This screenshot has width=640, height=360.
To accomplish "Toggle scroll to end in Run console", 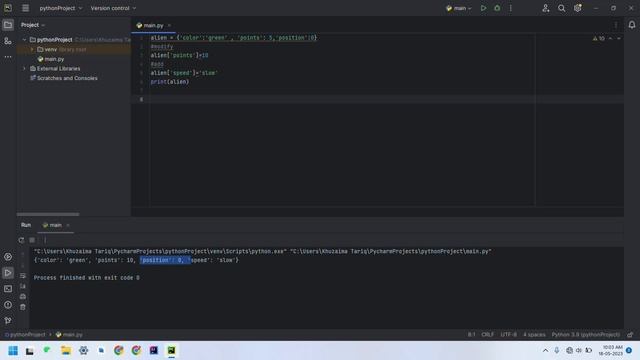I will [x=23, y=286].
